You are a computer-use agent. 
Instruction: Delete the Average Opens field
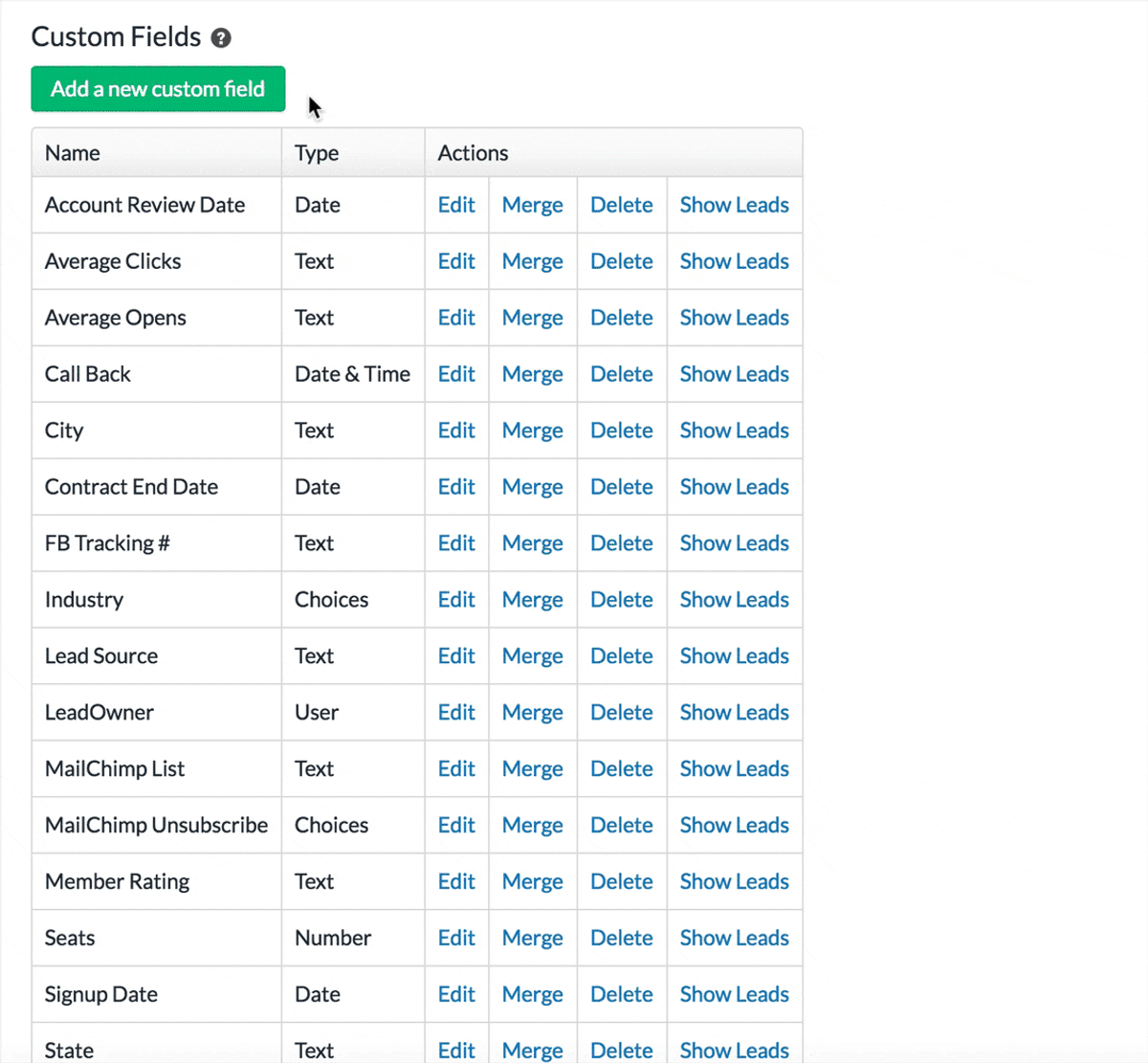point(622,318)
